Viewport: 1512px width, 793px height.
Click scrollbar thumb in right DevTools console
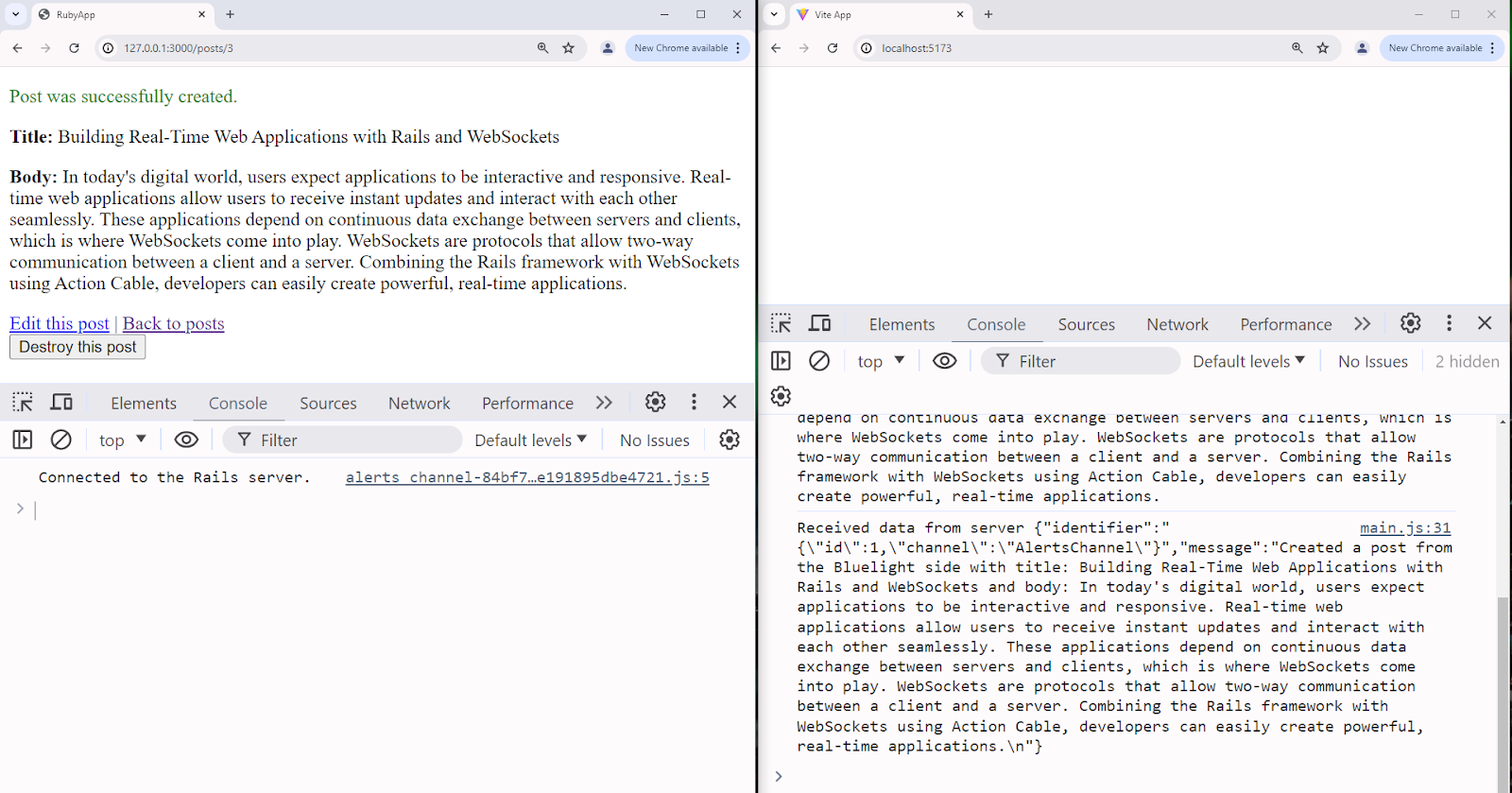1503,693
